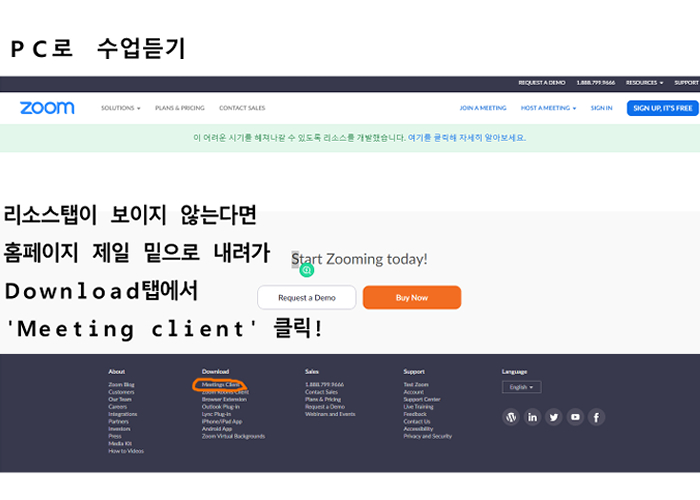Open the English language selector
This screenshot has height=500, width=700.
click(x=521, y=387)
